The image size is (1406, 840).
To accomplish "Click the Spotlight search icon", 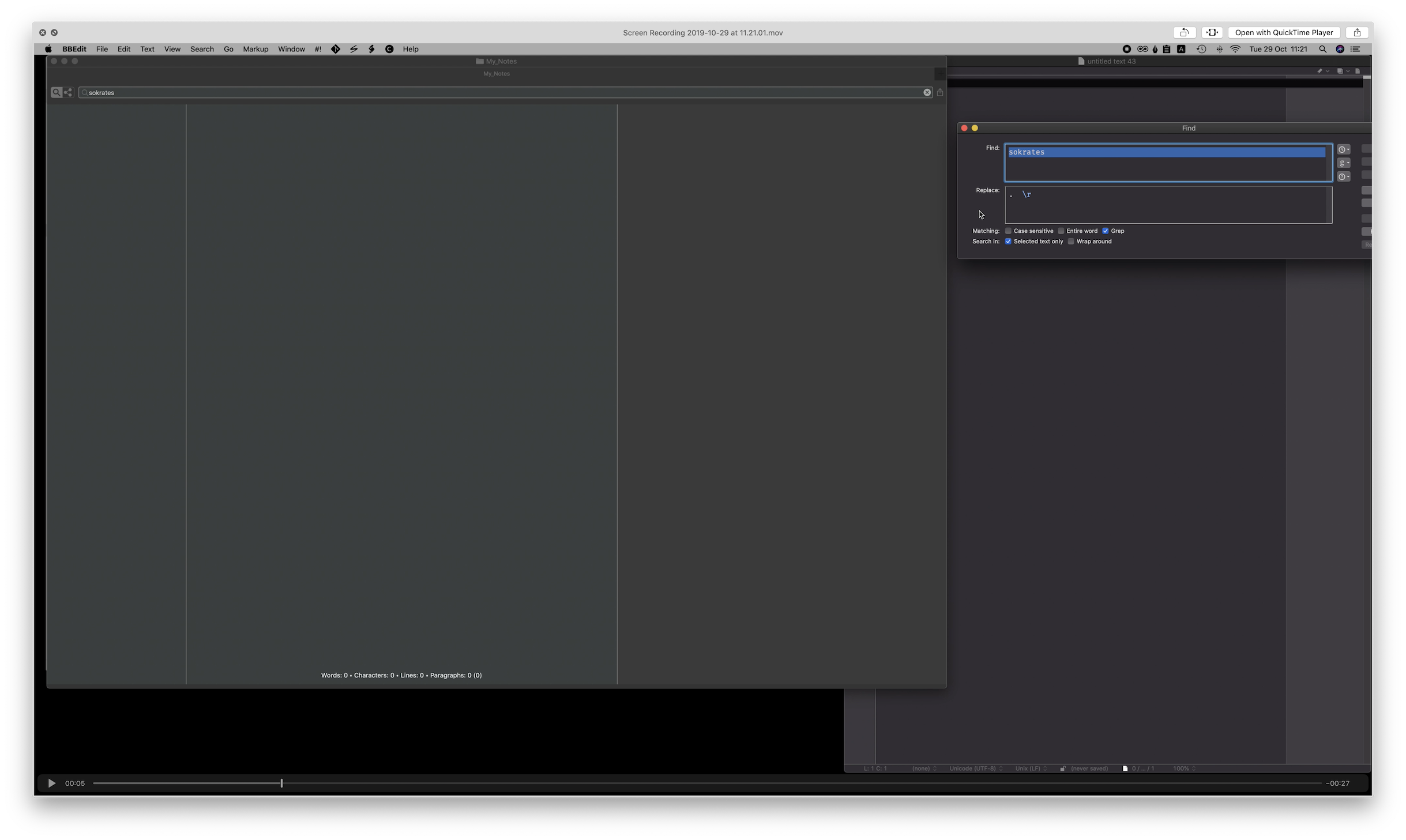I will click(1322, 49).
